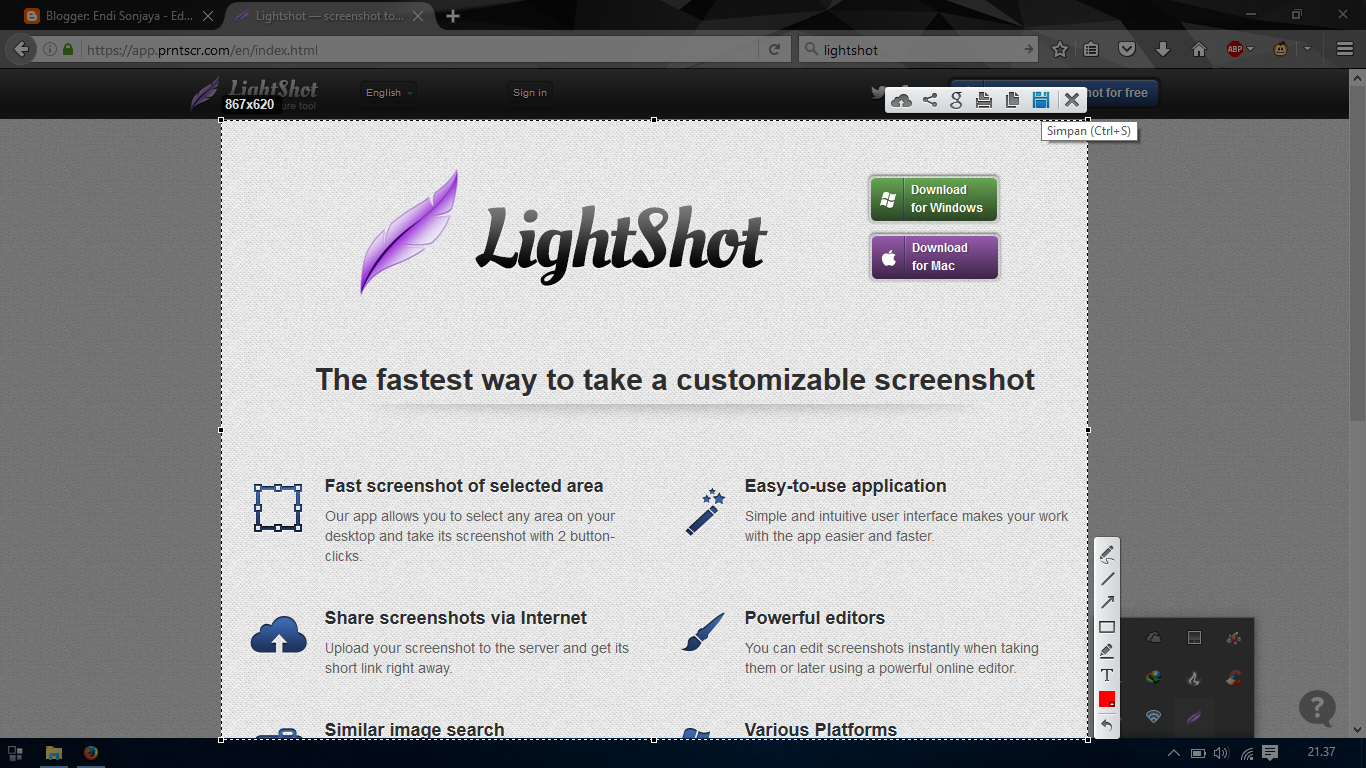Click the search box containing lightshot

point(919,49)
